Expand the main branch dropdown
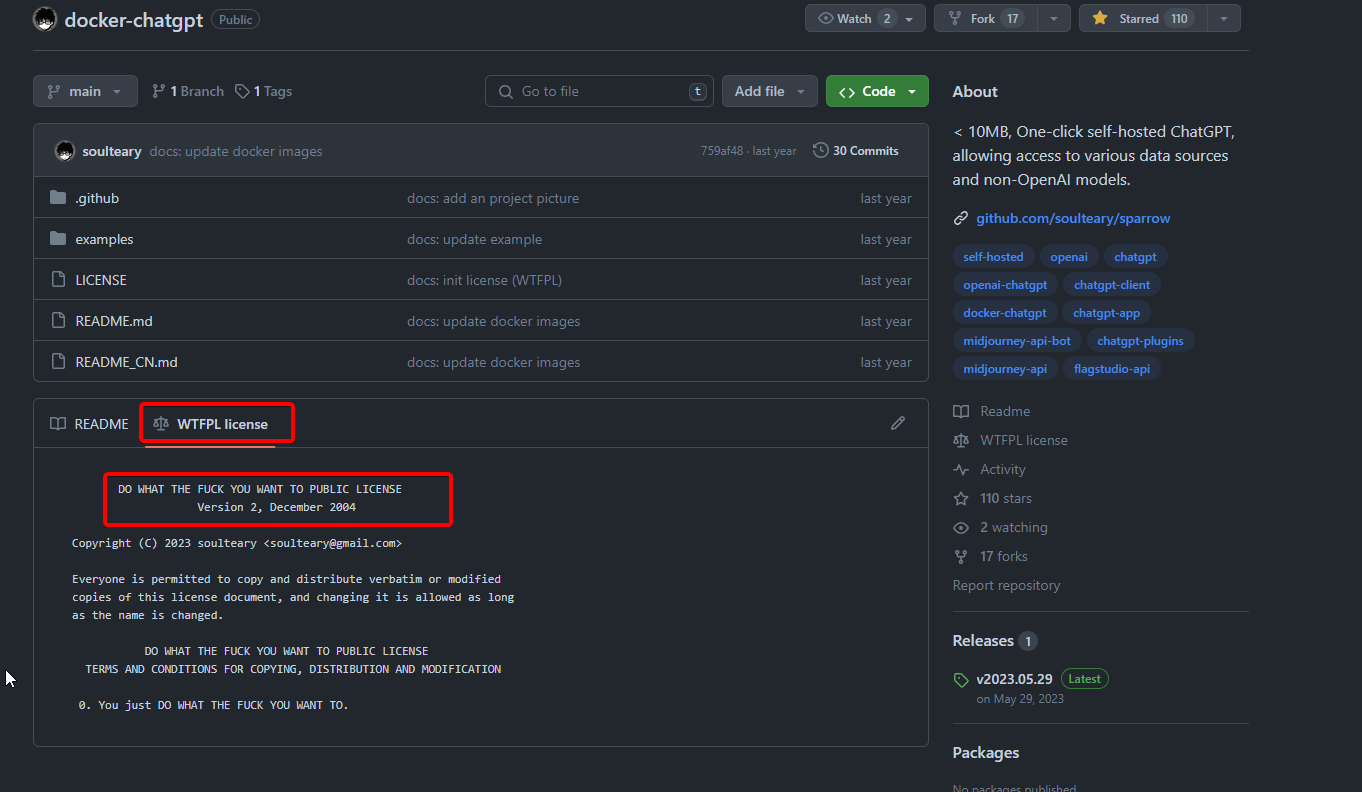The height and width of the screenshot is (792, 1362). click(x=84, y=91)
